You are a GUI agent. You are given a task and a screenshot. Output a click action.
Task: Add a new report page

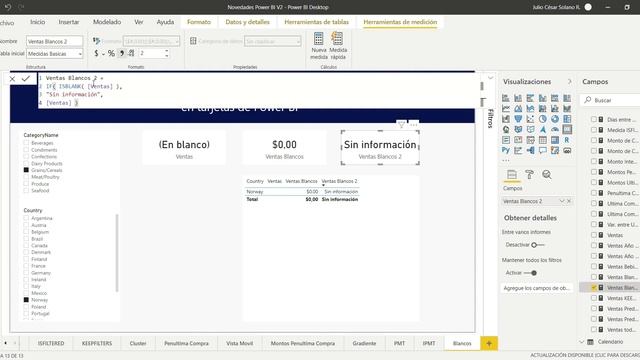tap(489, 343)
